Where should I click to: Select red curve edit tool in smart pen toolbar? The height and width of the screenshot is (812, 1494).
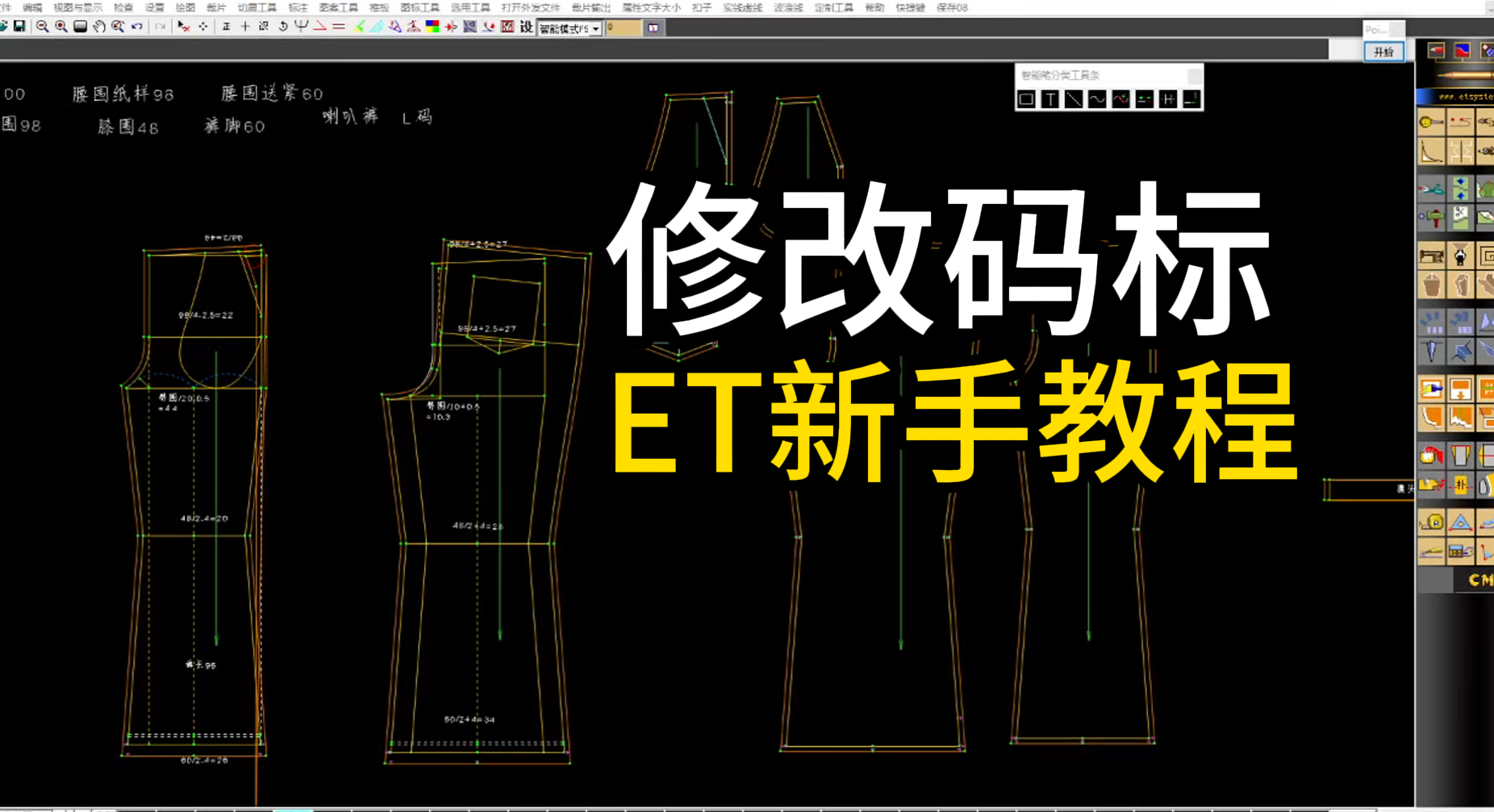click(x=1120, y=99)
